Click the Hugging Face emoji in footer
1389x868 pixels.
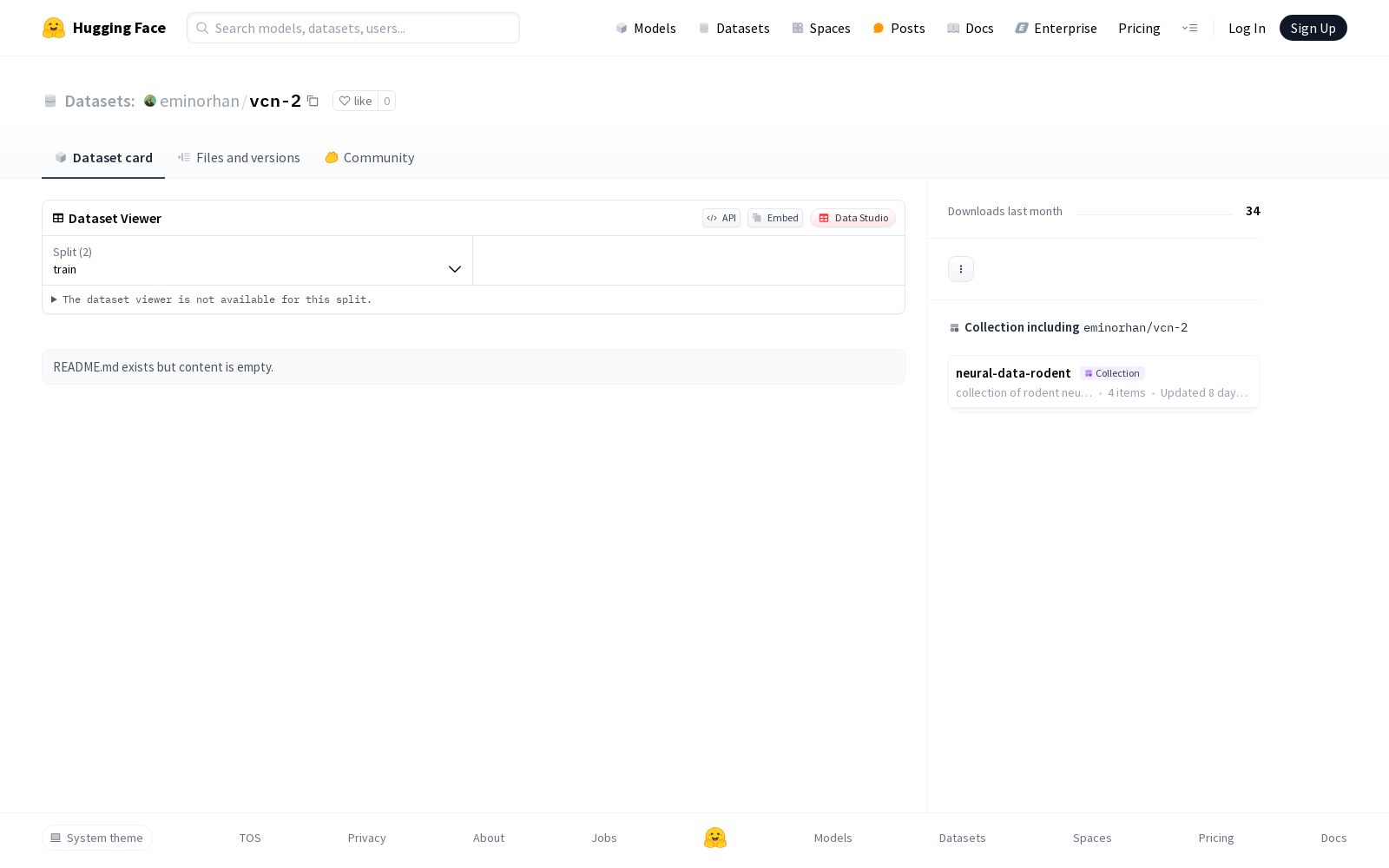click(715, 838)
